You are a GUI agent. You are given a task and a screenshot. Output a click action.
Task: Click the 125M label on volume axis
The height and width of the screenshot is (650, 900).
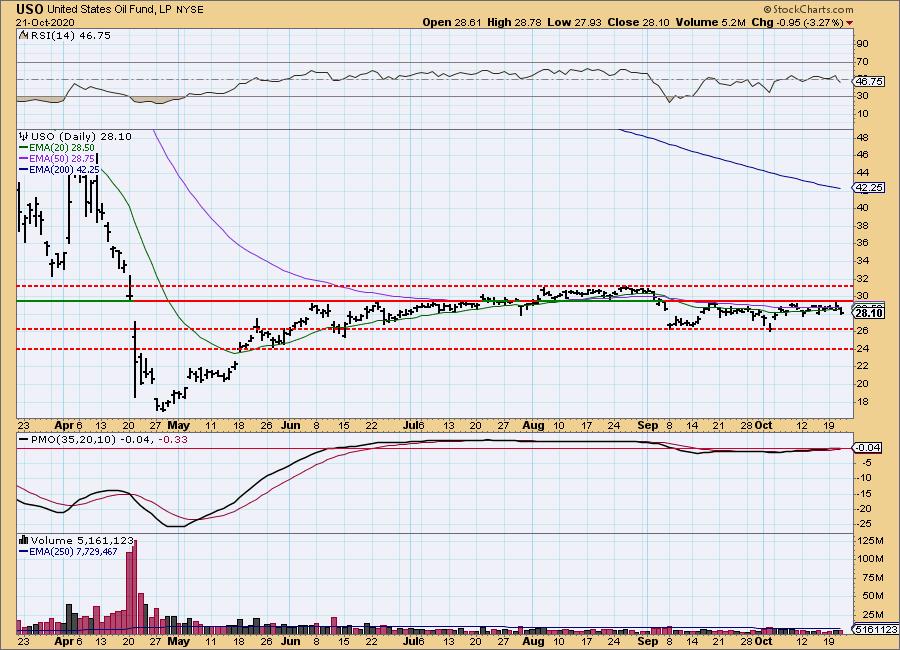pos(870,541)
